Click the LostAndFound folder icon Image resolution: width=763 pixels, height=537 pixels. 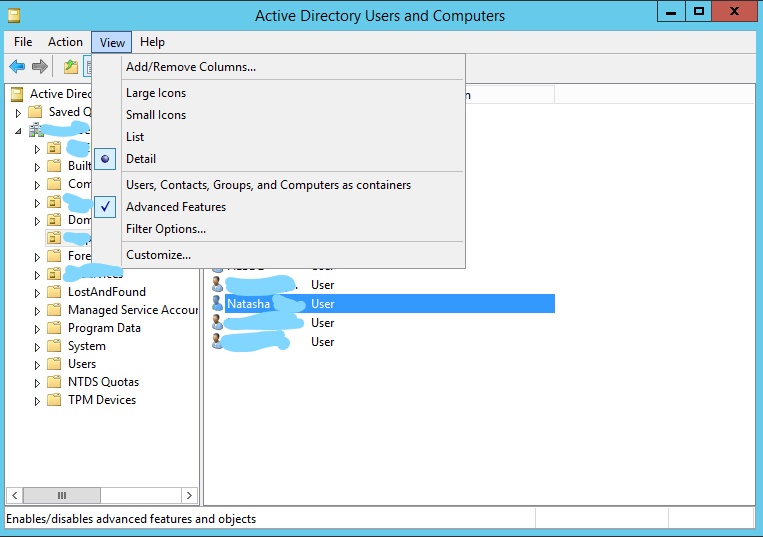pyautogui.click(x=54, y=292)
